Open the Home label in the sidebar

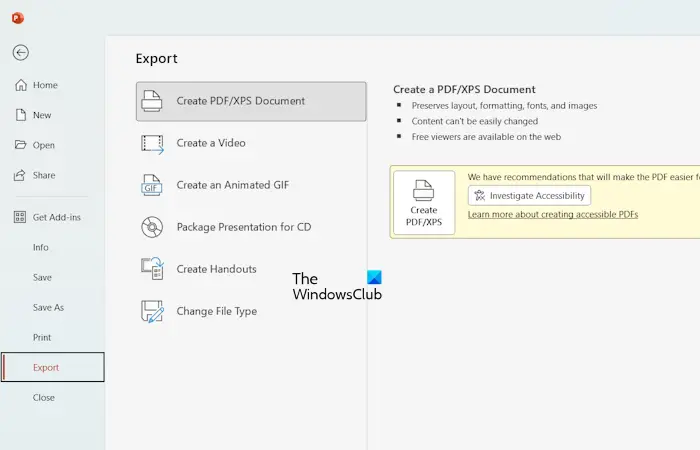[x=45, y=85]
